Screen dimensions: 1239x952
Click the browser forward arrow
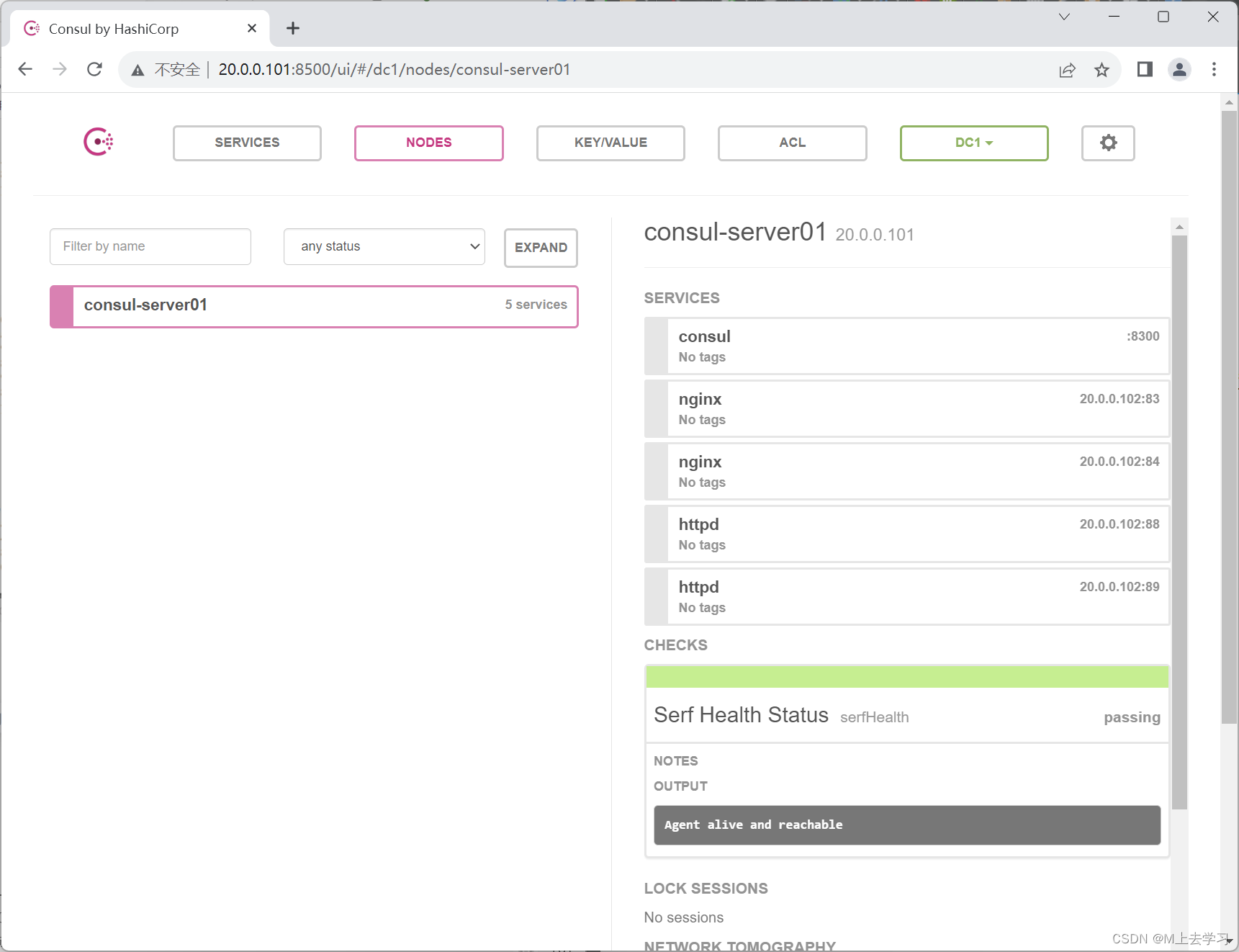click(x=60, y=69)
